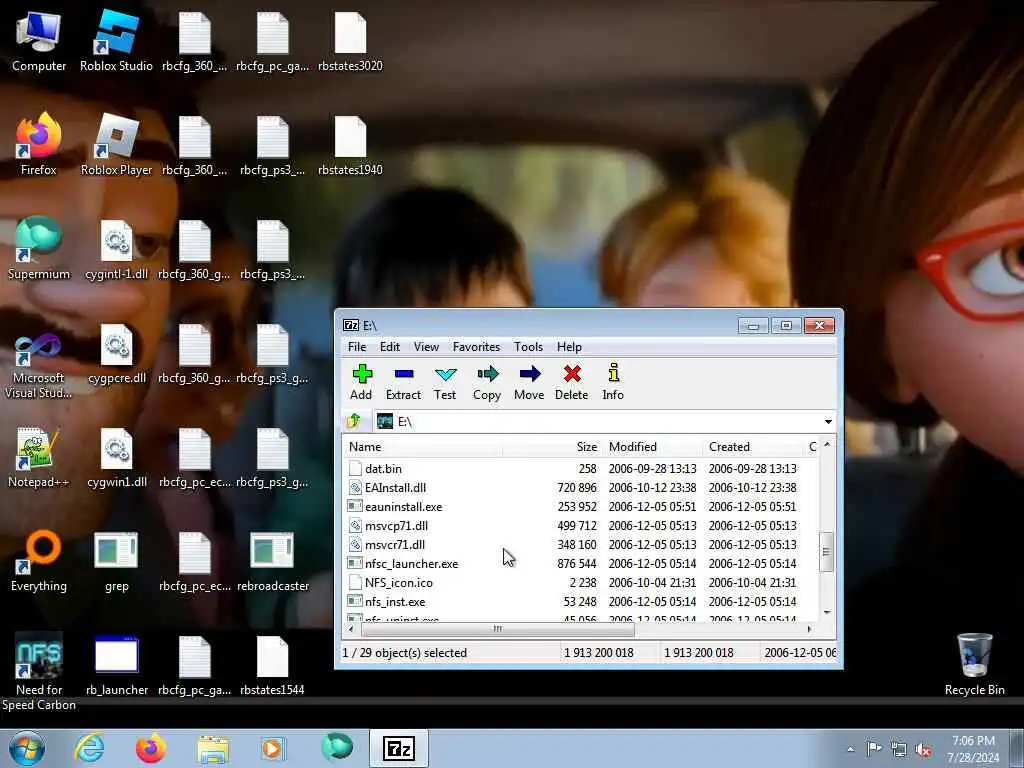1024x768 pixels.
Task: Sort files by the Created column
Action: click(754, 447)
